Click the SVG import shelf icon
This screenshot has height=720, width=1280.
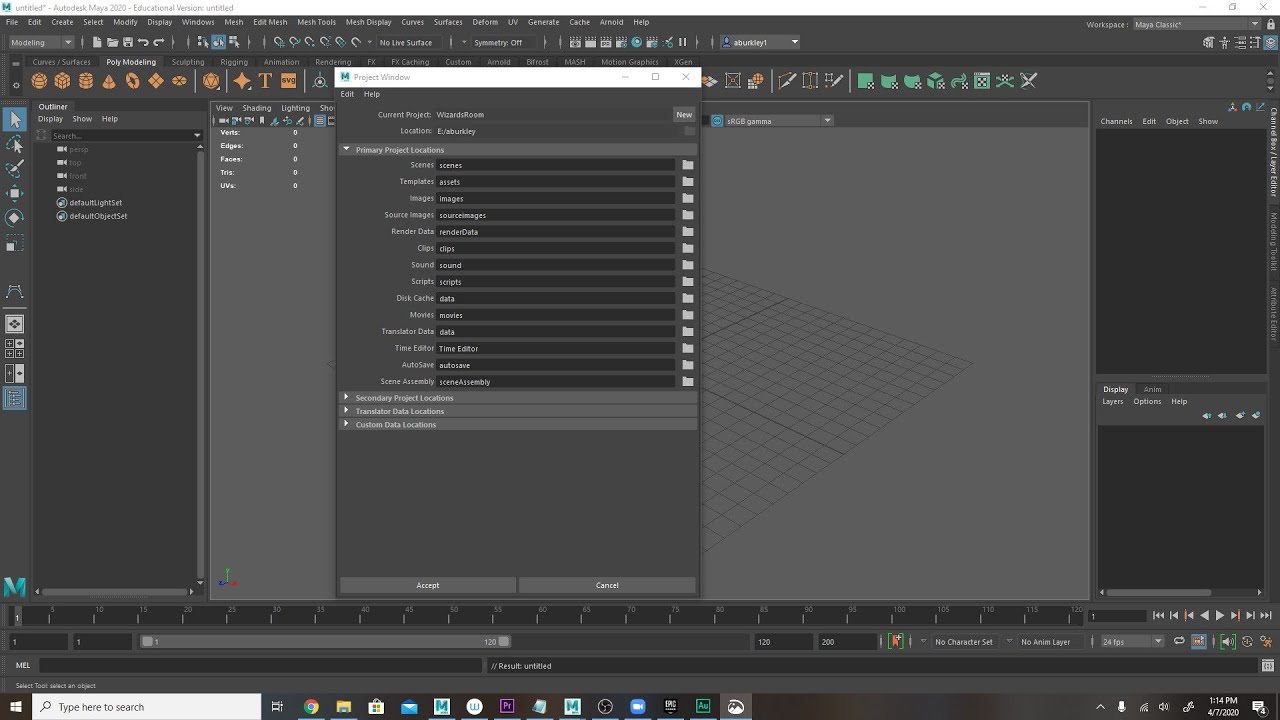[288, 81]
